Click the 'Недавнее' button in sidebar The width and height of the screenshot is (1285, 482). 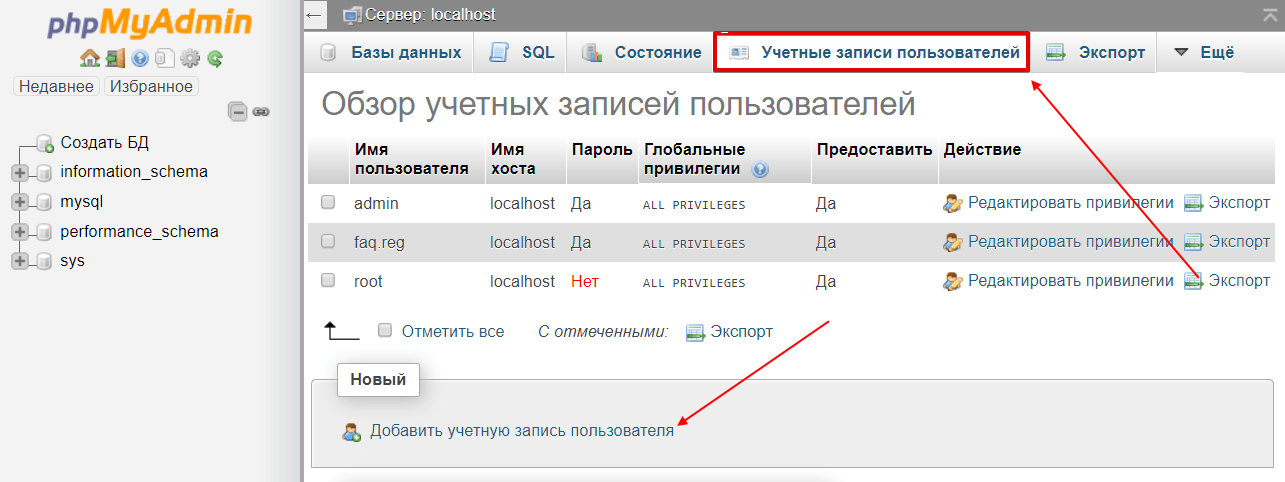point(56,86)
